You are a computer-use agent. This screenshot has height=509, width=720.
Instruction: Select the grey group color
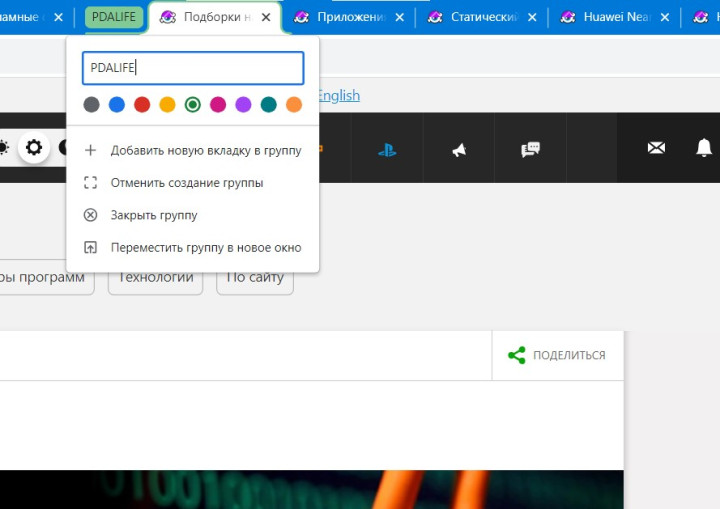click(92, 104)
